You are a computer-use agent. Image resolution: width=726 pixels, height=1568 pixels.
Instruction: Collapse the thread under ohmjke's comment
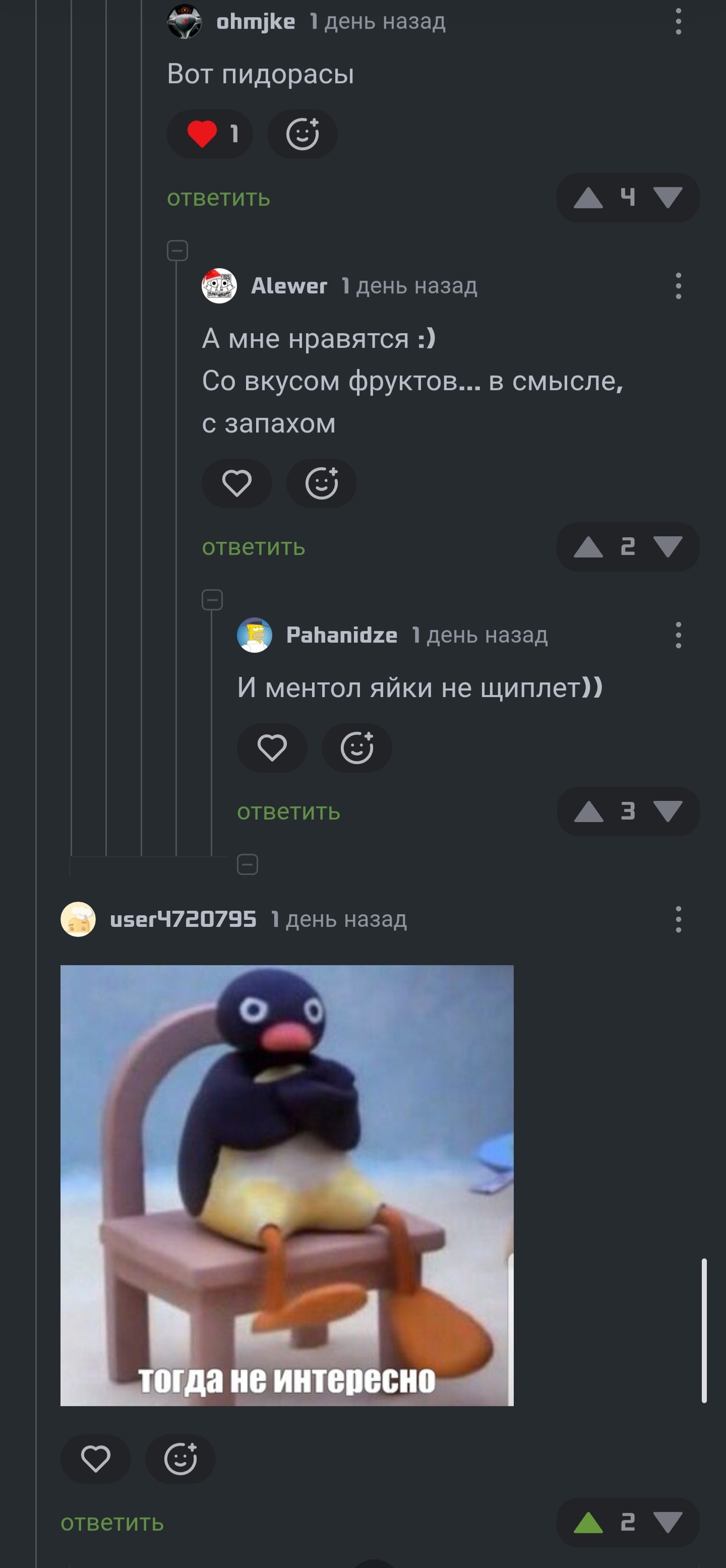[177, 250]
